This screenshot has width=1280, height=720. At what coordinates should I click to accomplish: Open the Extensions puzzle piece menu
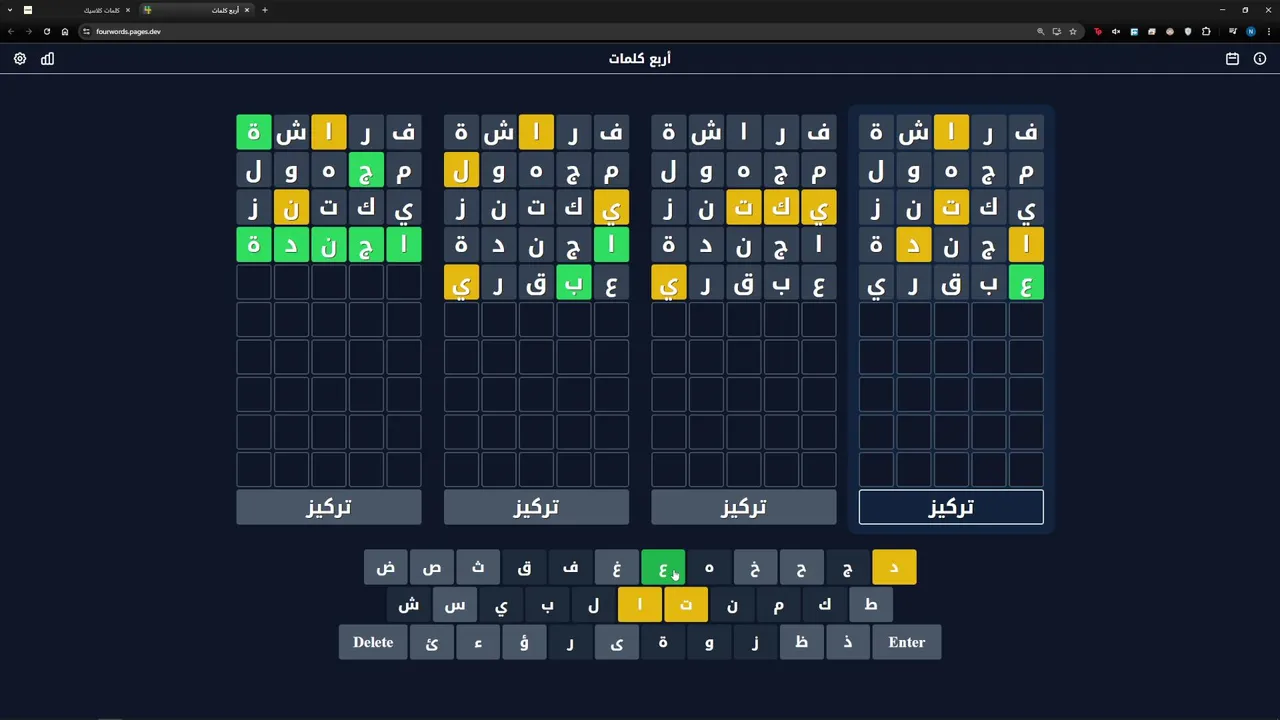coord(1206,31)
